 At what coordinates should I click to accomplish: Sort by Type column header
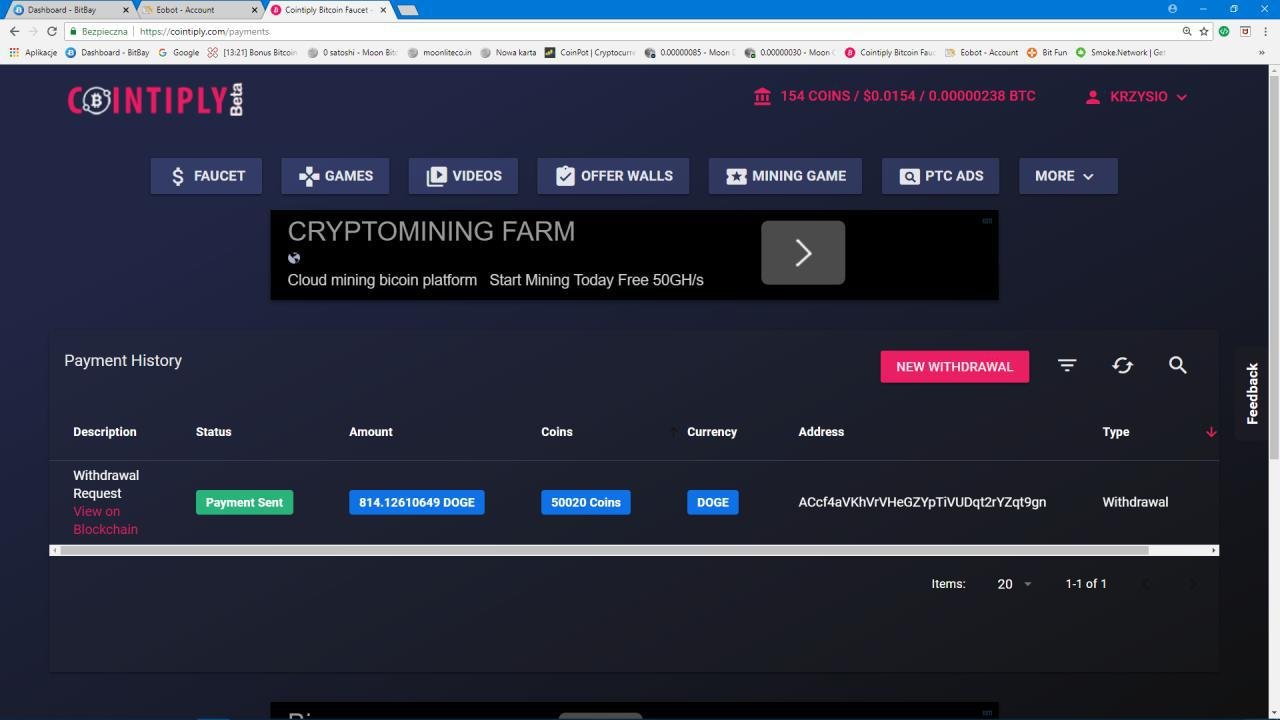1116,432
